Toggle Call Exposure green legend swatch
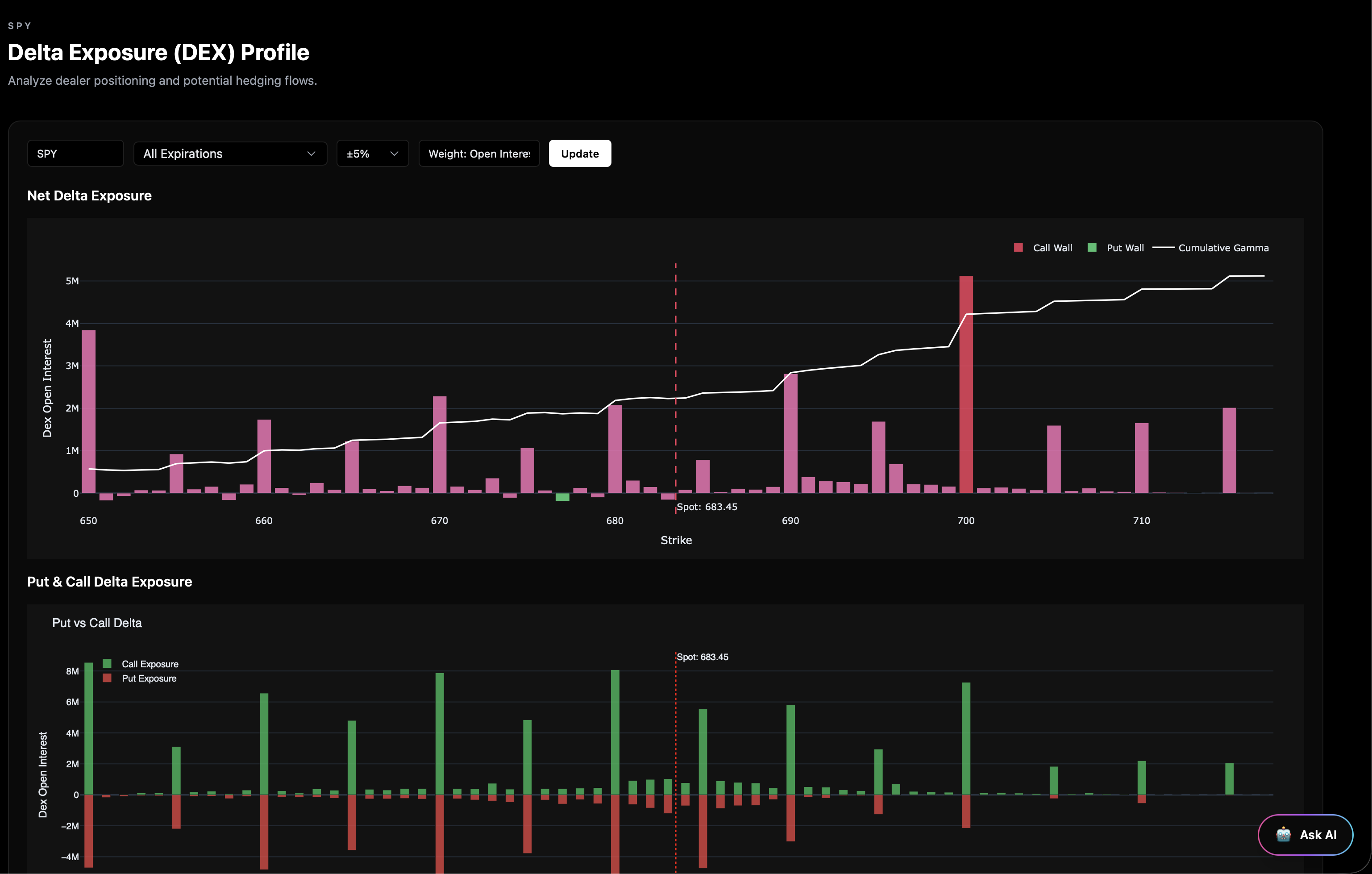Image resolution: width=1372 pixels, height=874 pixels. pos(107,664)
